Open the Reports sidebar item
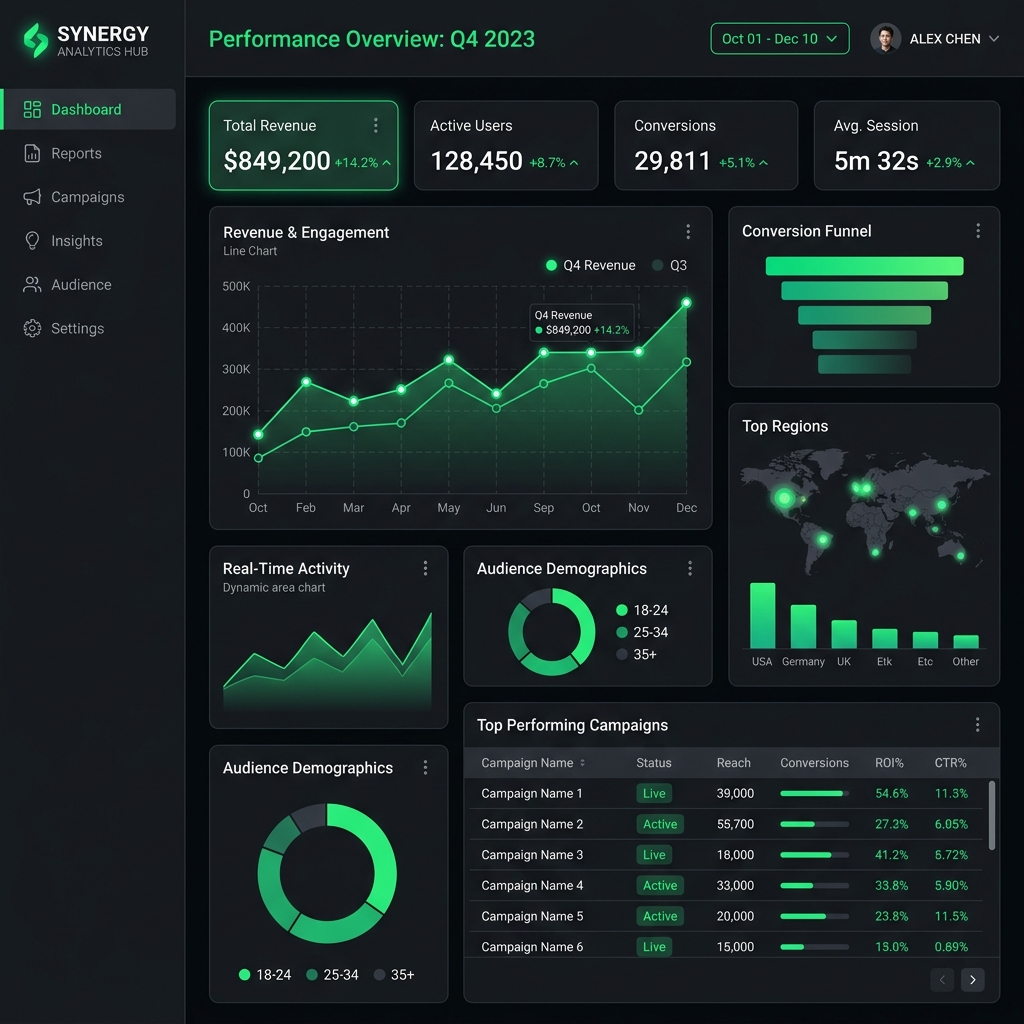1024x1024 pixels. [89, 153]
